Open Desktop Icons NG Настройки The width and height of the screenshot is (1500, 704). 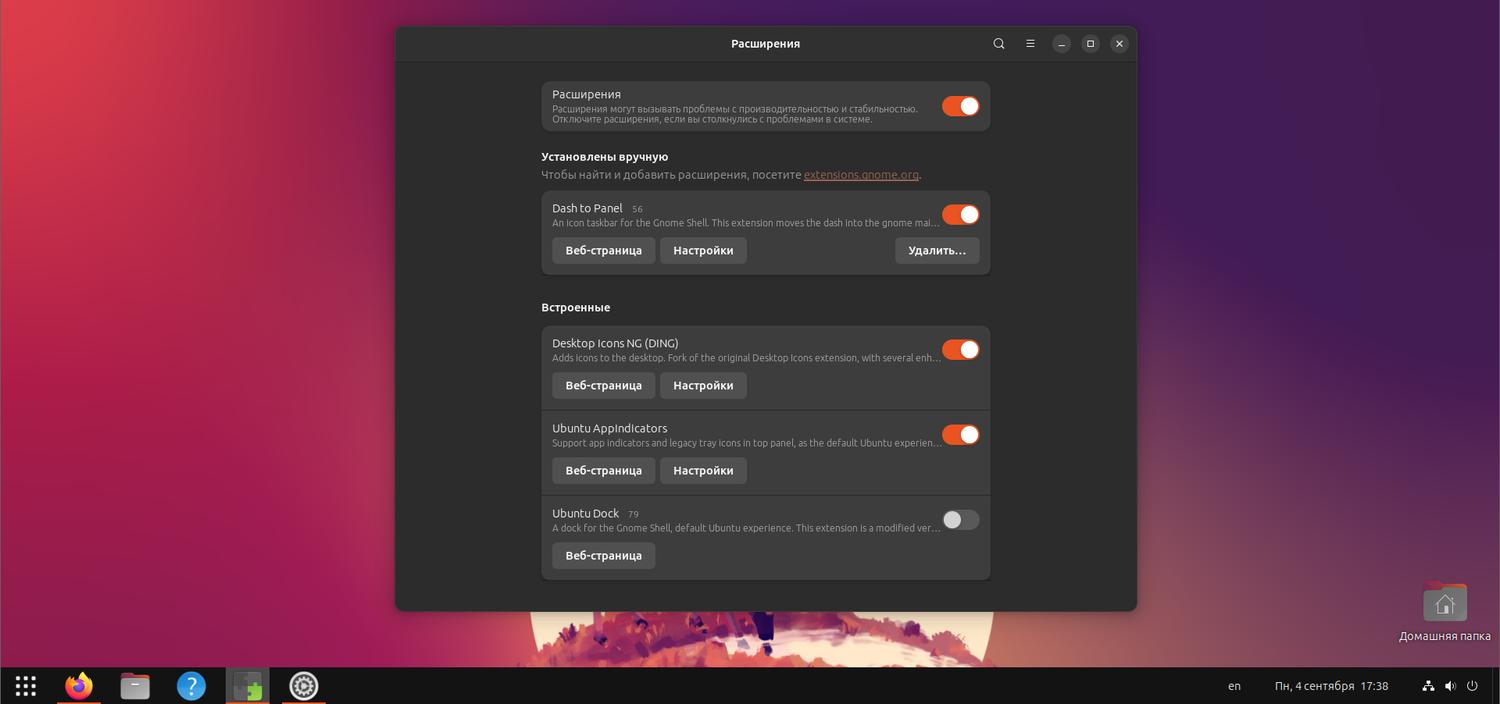[703, 385]
